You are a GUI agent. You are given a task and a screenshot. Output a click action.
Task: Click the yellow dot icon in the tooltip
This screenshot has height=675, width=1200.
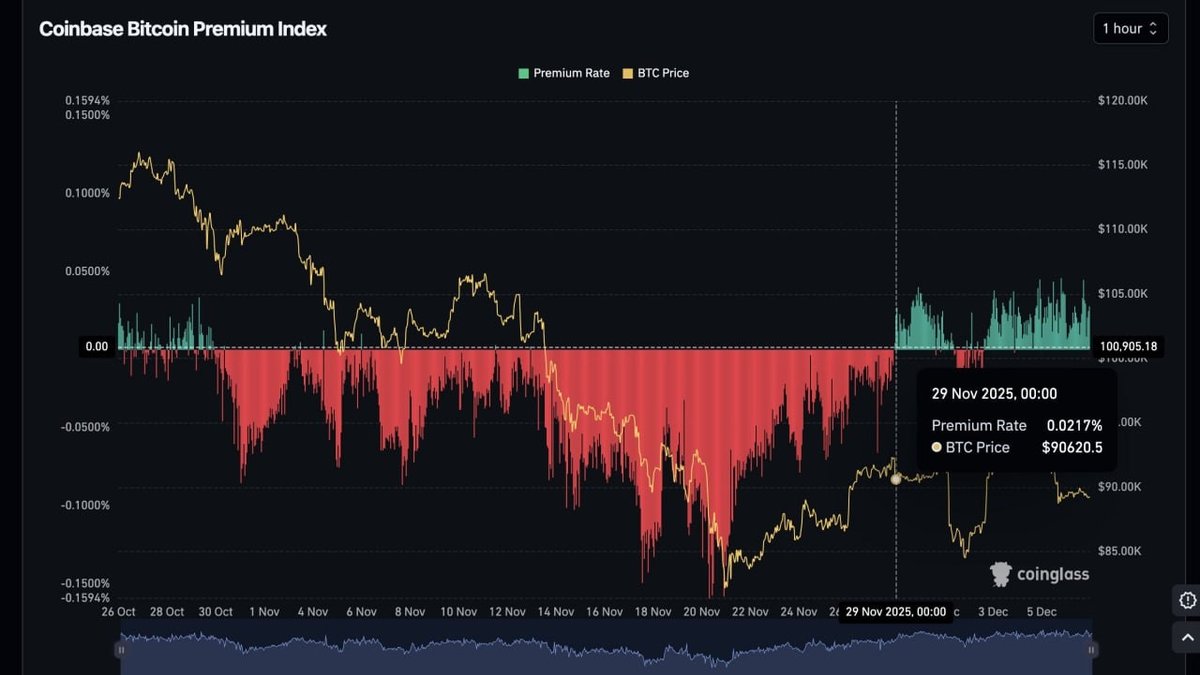936,447
